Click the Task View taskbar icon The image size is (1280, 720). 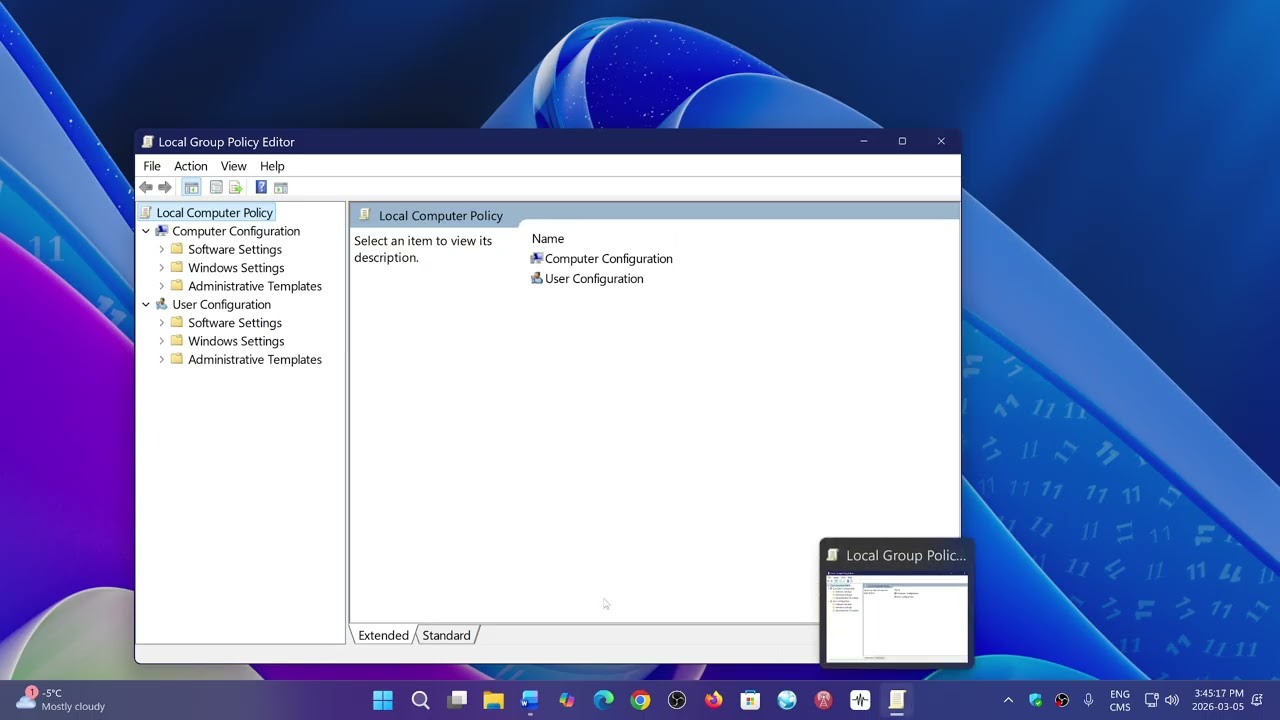(457, 700)
